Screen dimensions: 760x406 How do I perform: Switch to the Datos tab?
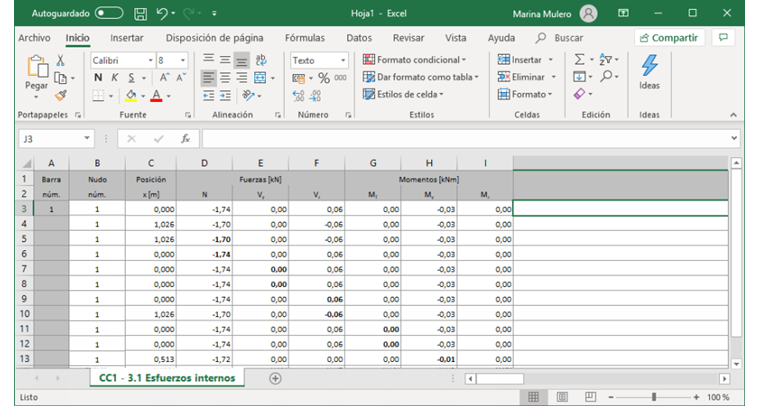point(359,38)
